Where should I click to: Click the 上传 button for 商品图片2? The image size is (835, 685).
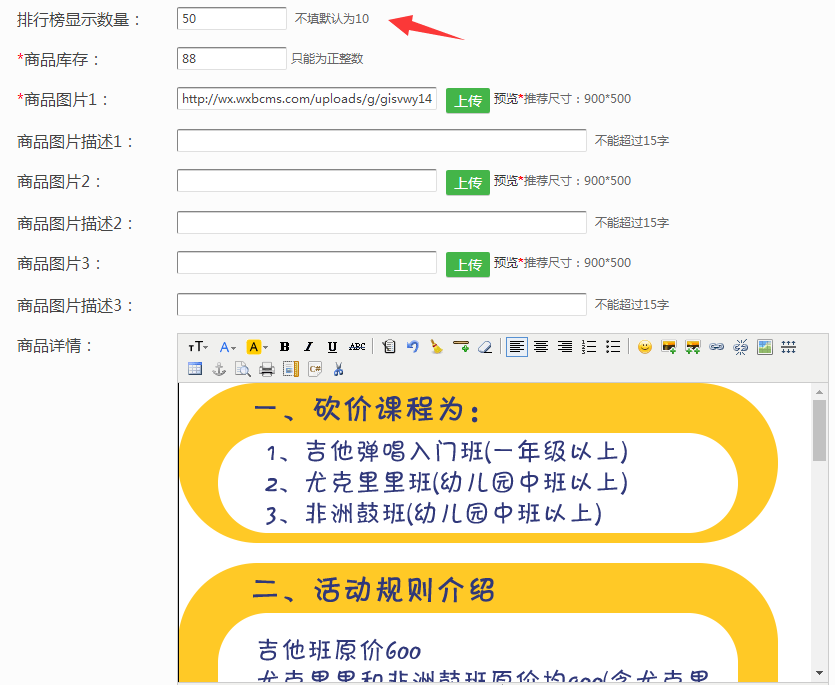click(467, 181)
